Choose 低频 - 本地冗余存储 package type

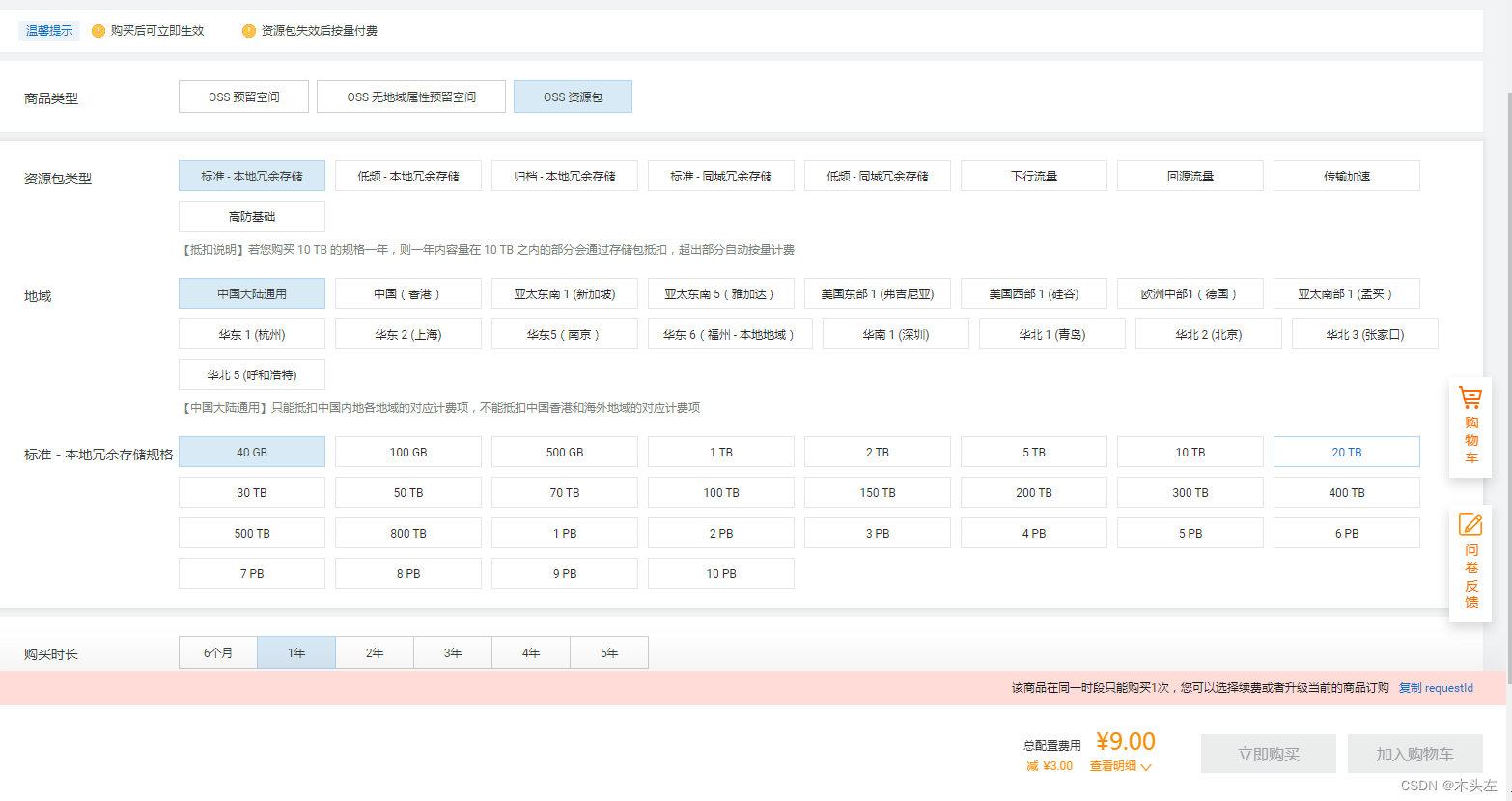click(x=408, y=176)
